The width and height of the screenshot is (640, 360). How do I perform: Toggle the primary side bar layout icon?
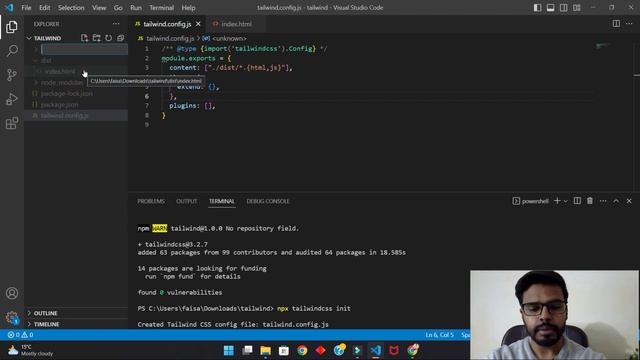click(x=538, y=7)
